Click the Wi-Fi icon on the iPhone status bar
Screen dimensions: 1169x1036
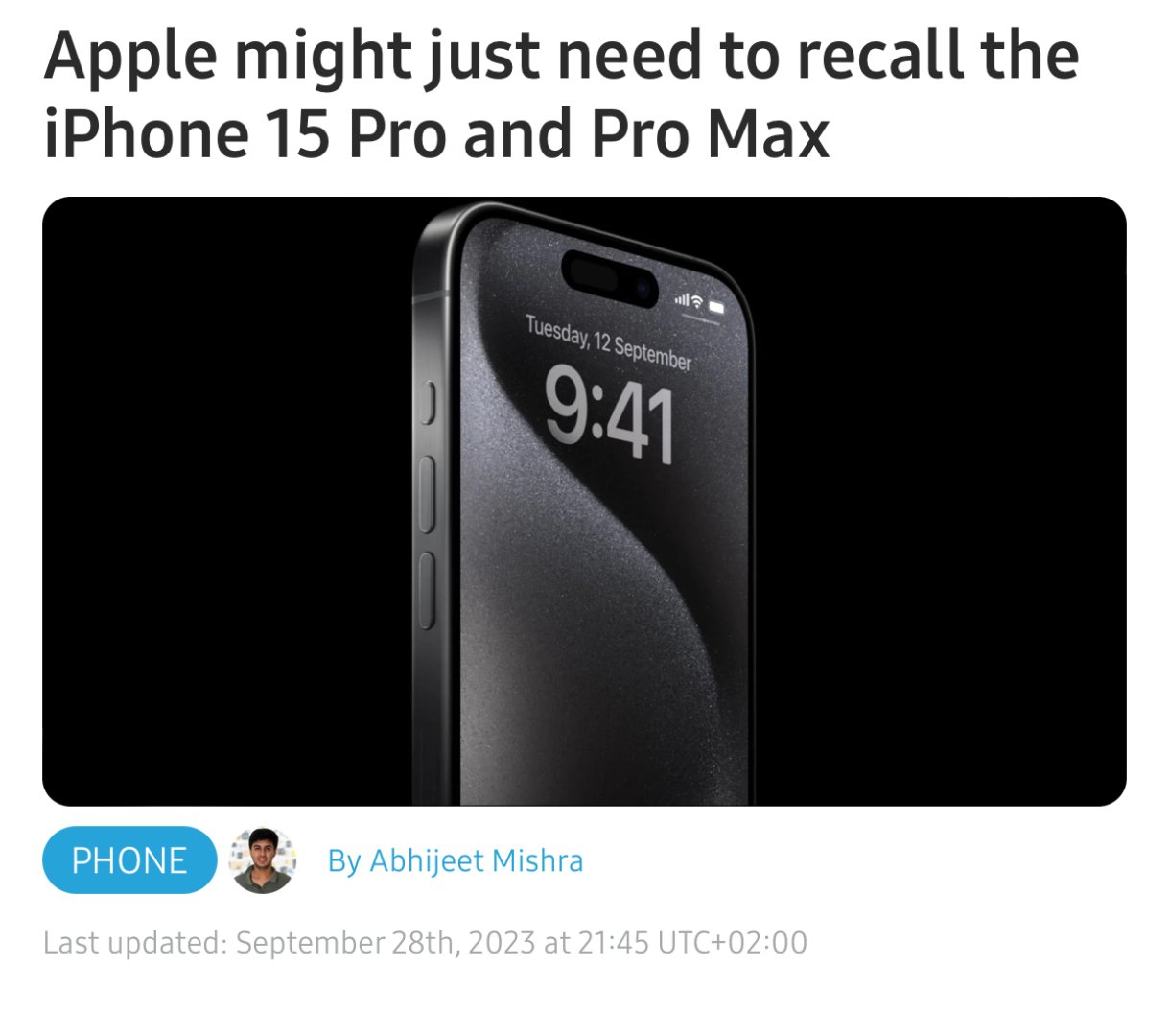[697, 301]
